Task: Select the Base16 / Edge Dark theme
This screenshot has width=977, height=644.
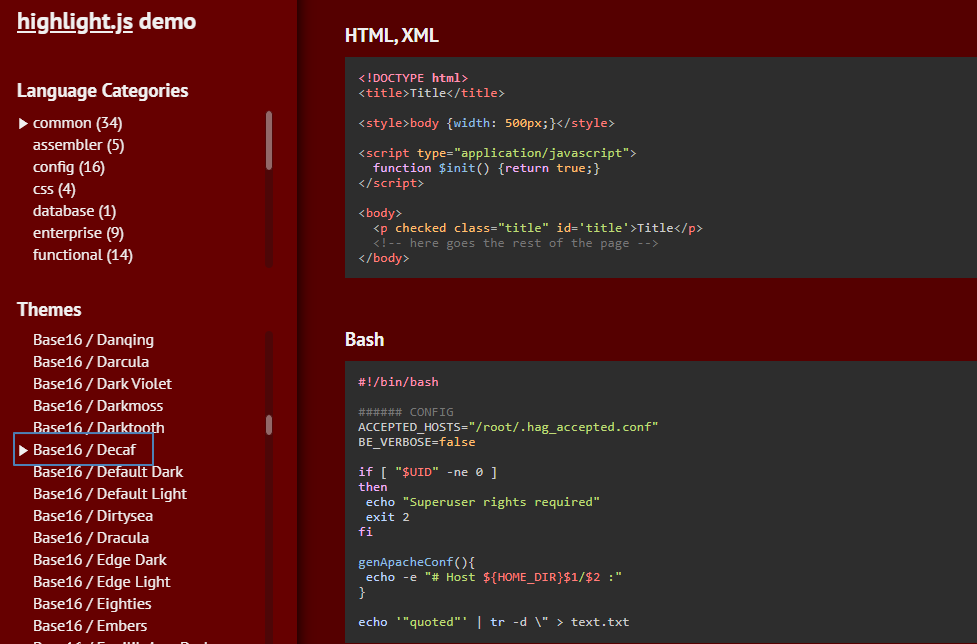Action: [100, 560]
